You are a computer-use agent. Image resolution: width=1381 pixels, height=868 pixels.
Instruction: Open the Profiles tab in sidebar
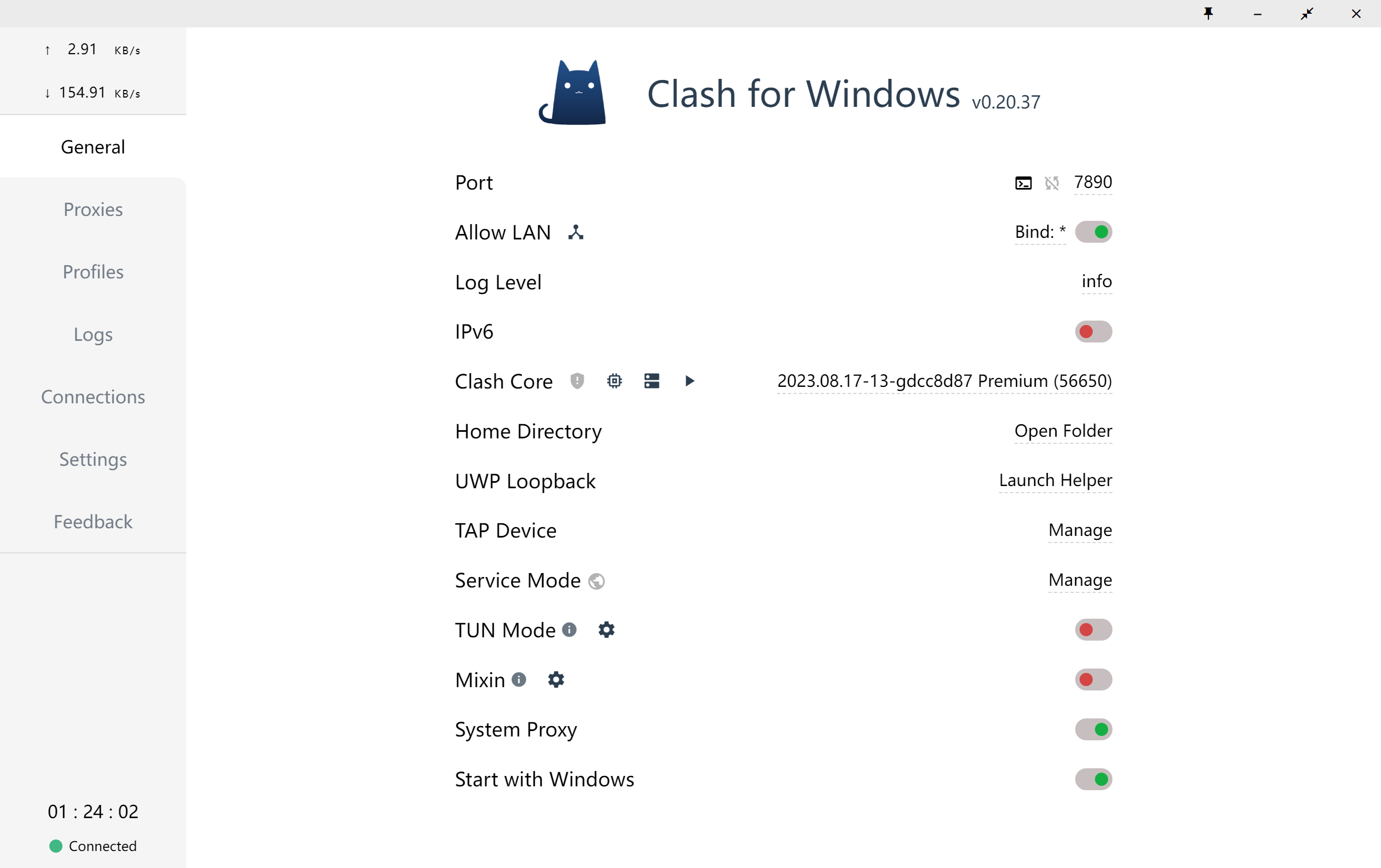tap(93, 272)
